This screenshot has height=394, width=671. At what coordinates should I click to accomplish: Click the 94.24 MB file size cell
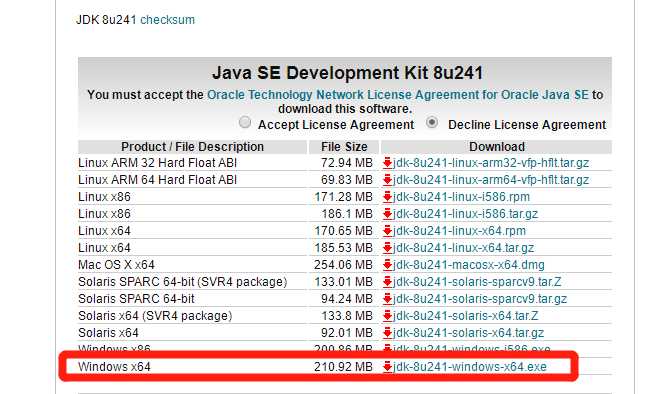(x=347, y=299)
